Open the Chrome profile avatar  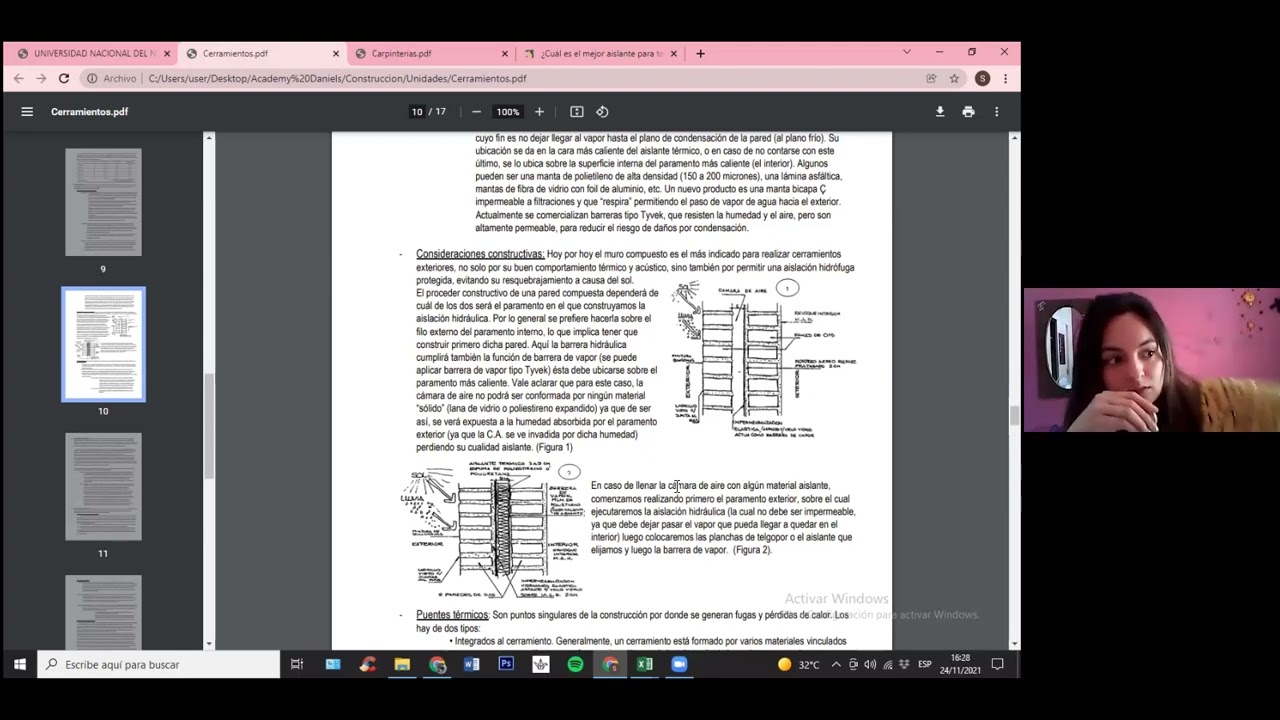point(982,78)
